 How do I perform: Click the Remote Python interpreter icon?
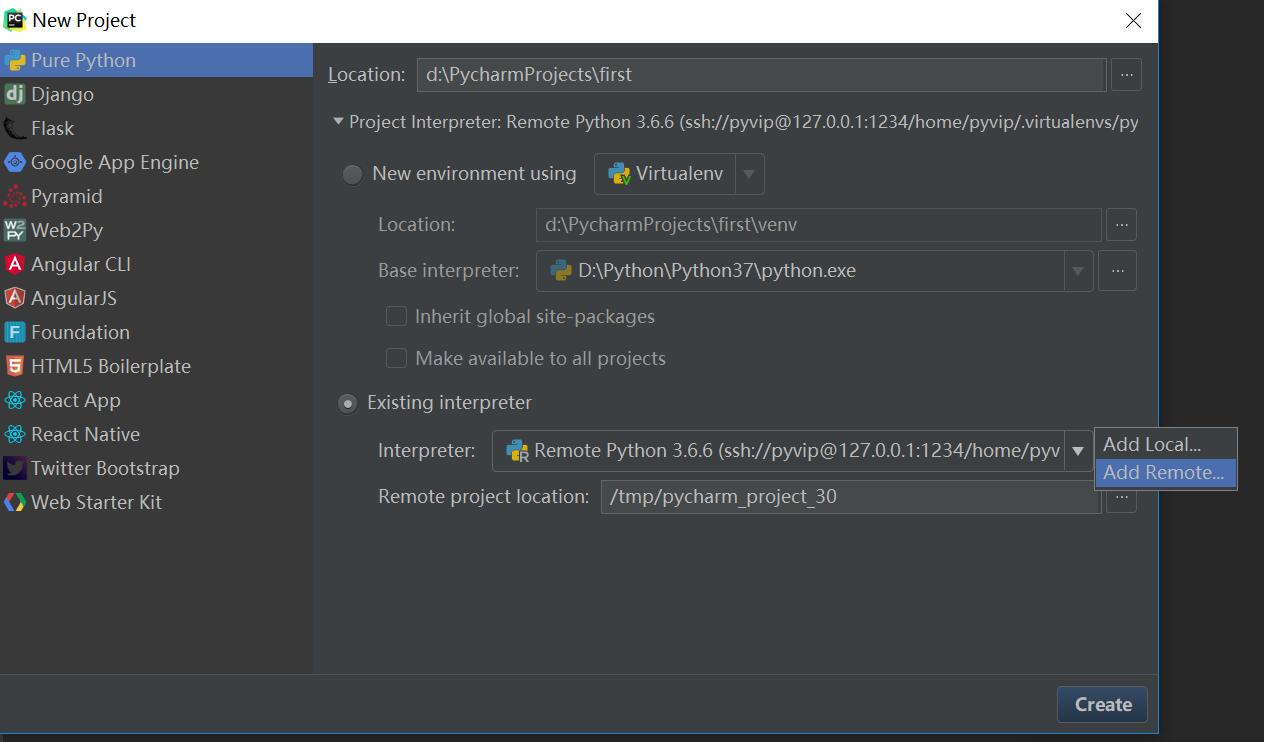[x=518, y=451]
